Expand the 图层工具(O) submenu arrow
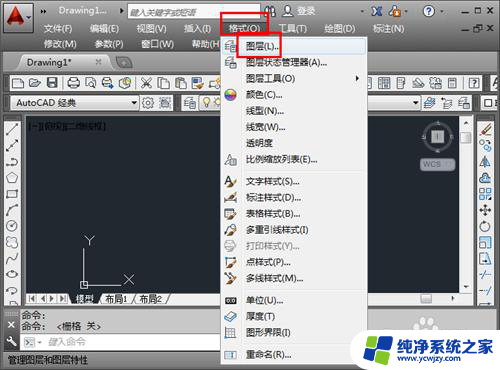 357,78
